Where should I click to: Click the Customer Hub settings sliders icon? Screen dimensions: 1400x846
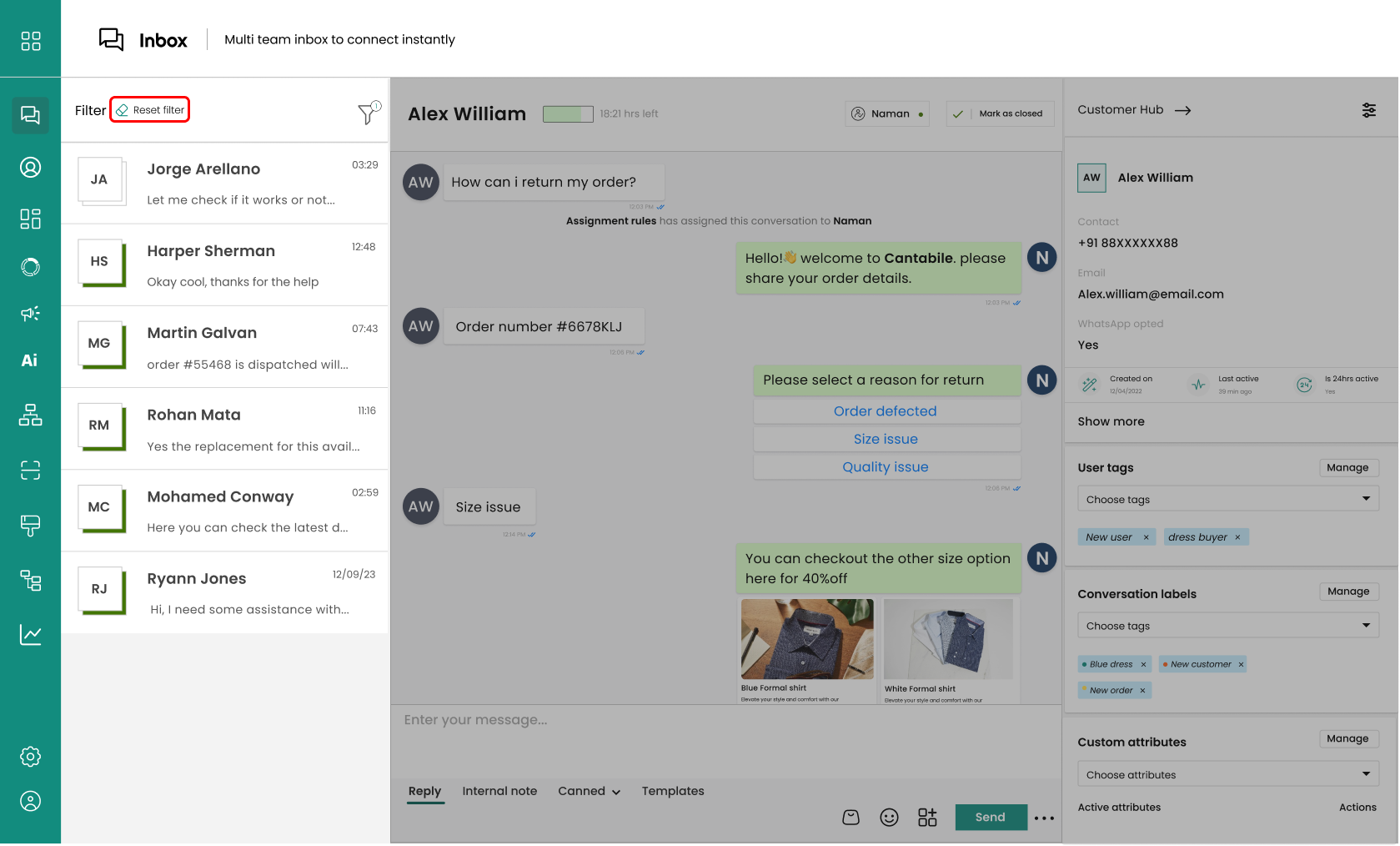[1368, 110]
